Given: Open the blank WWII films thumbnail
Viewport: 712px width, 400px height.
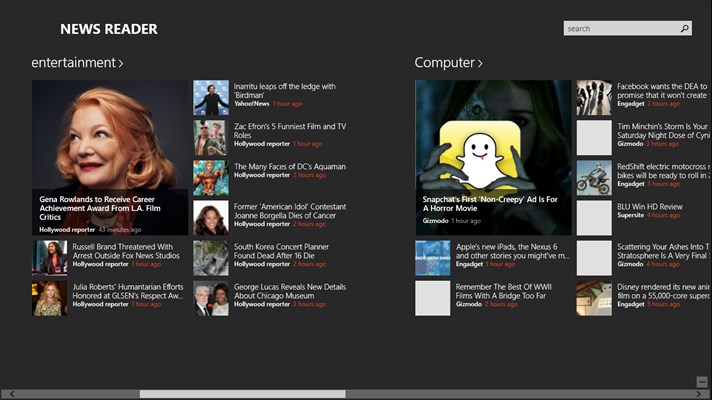Looking at the screenshot, I should pos(433,298).
